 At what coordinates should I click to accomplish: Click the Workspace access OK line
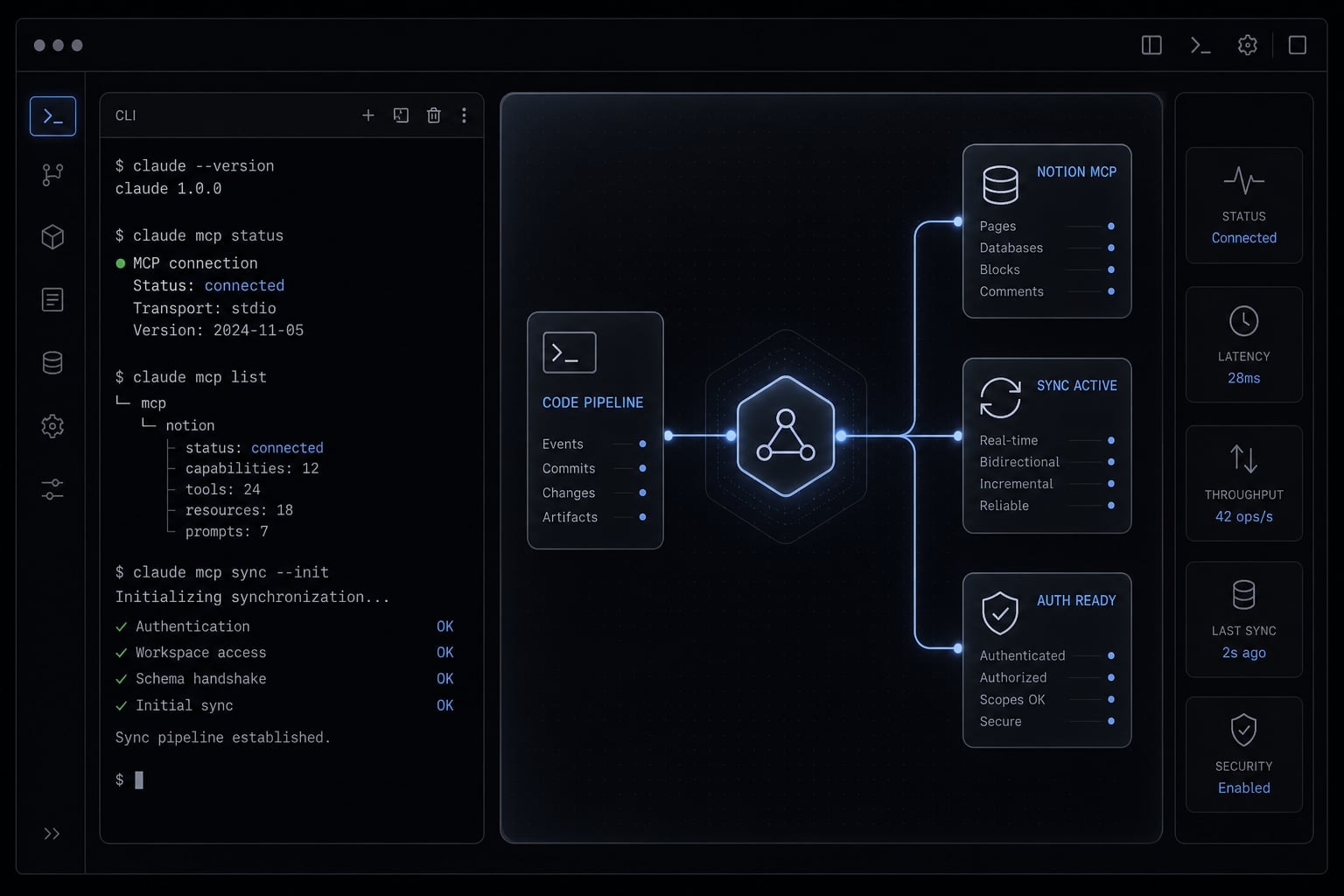coord(284,653)
